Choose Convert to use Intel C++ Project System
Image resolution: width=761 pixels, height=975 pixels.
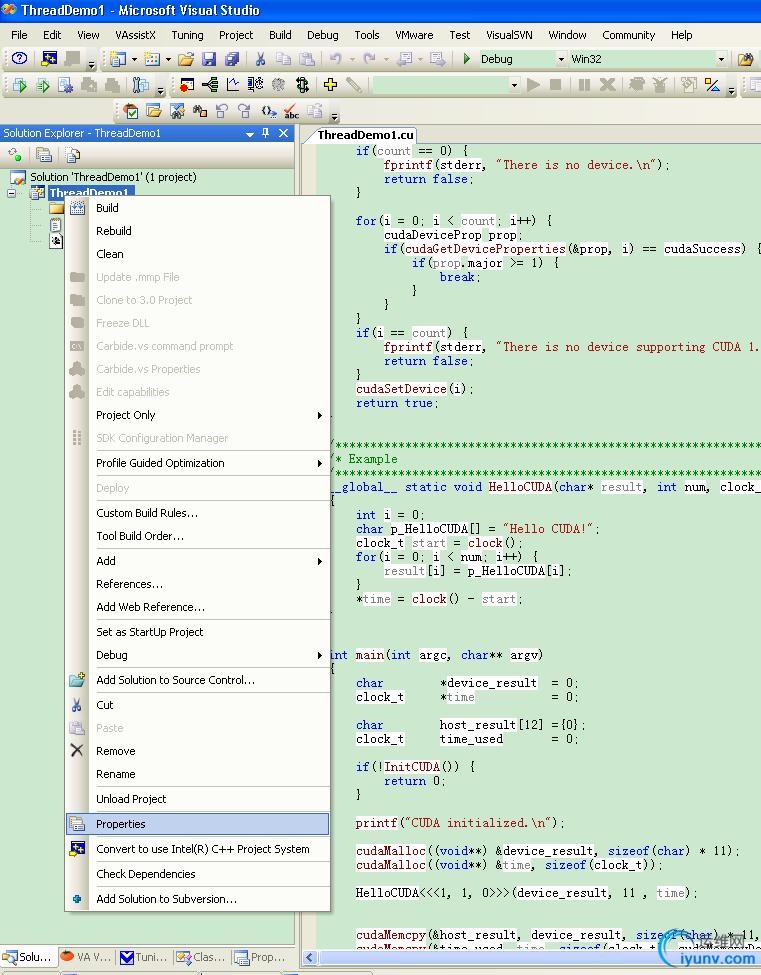[197, 849]
